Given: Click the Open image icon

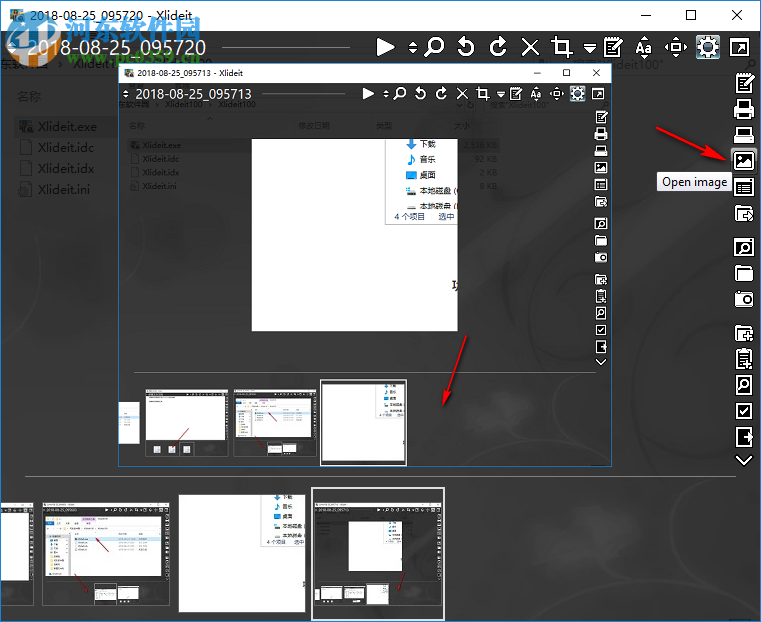Looking at the screenshot, I should point(744,161).
